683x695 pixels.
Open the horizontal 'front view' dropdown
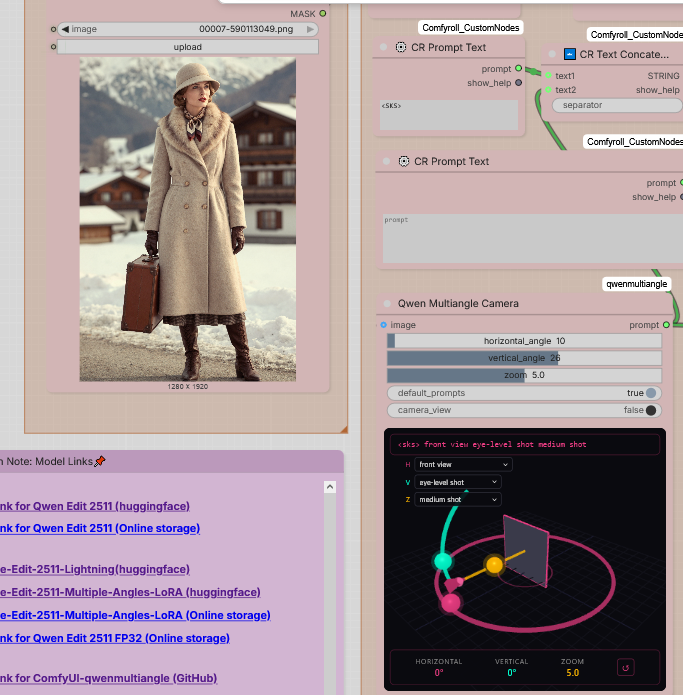[x=464, y=464]
